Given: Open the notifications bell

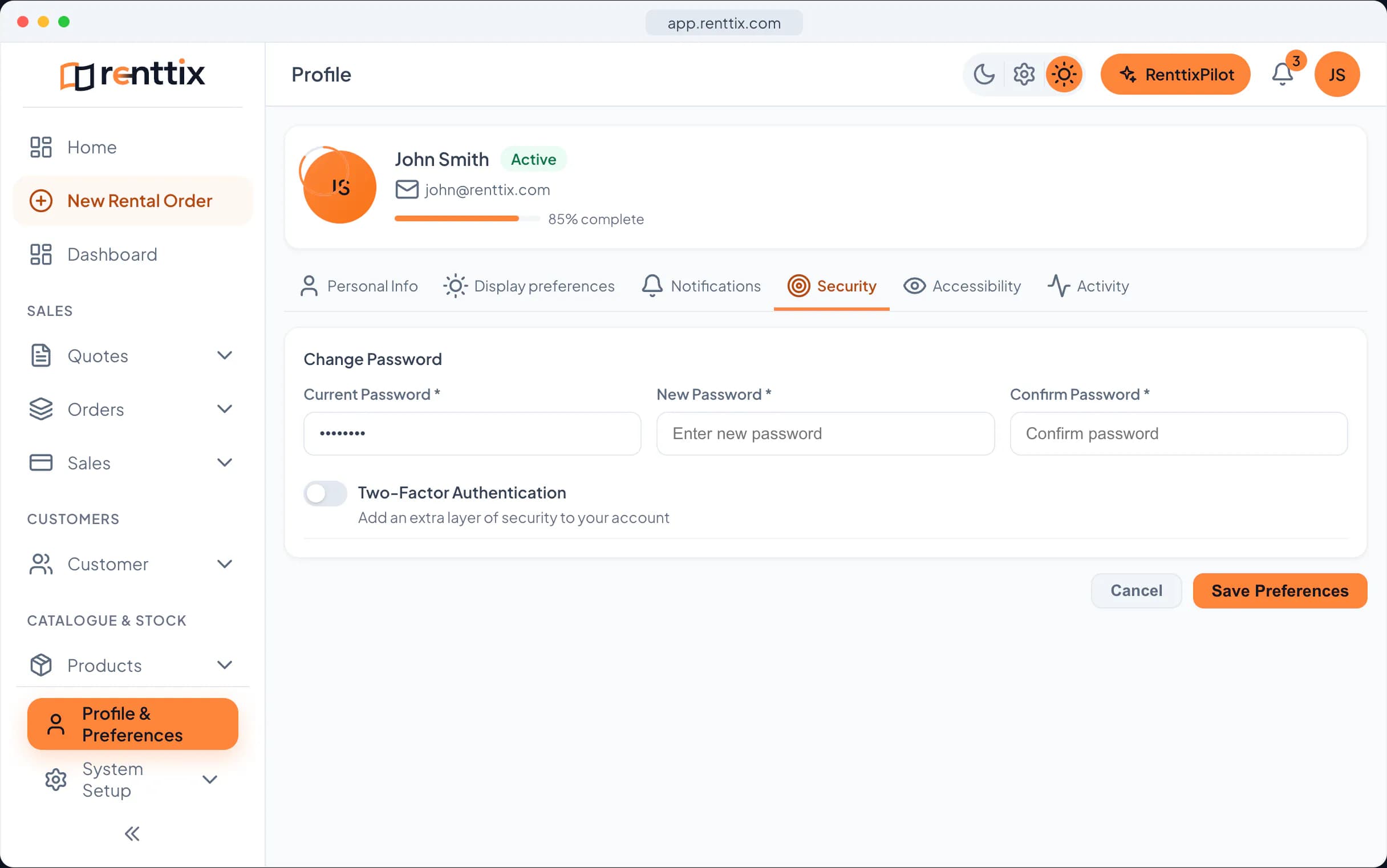Looking at the screenshot, I should (1283, 75).
